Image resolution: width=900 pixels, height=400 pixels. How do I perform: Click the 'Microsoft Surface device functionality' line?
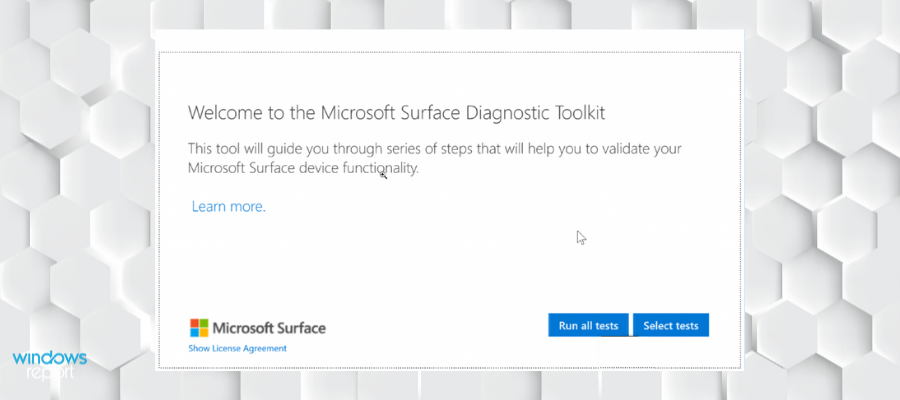click(302, 169)
